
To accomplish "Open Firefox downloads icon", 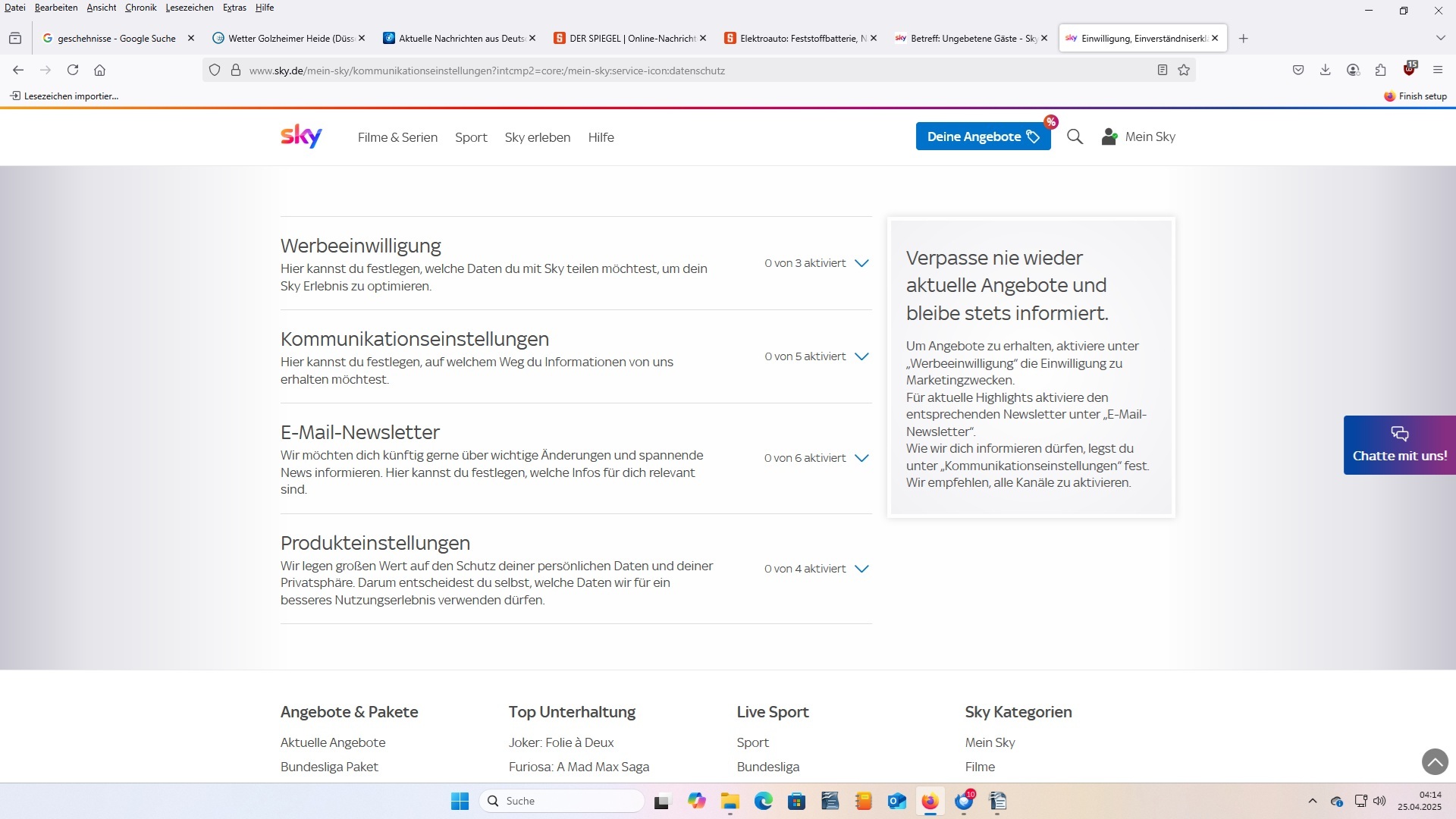I will [x=1326, y=71].
